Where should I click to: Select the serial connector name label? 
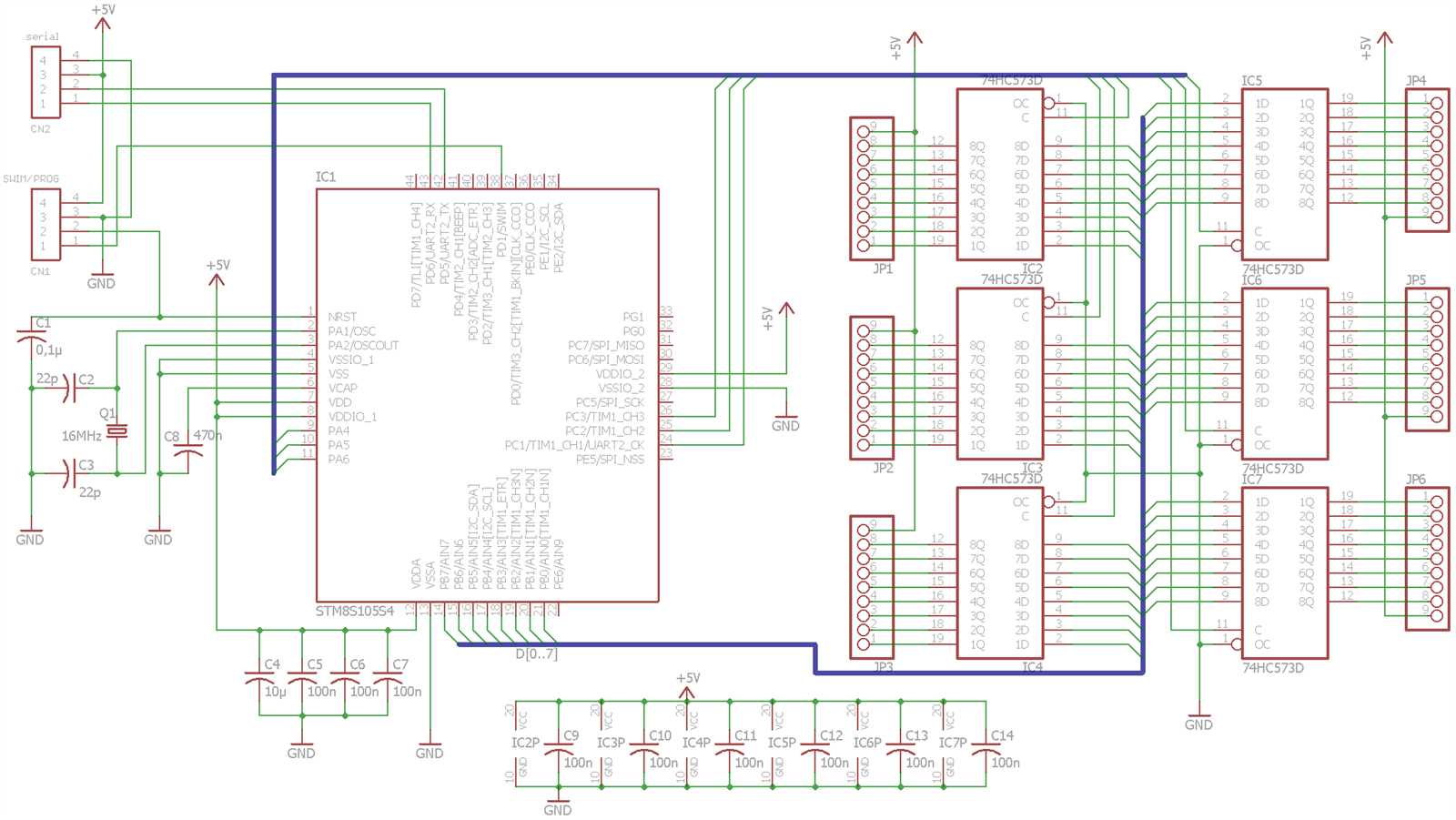pyautogui.click(x=43, y=36)
